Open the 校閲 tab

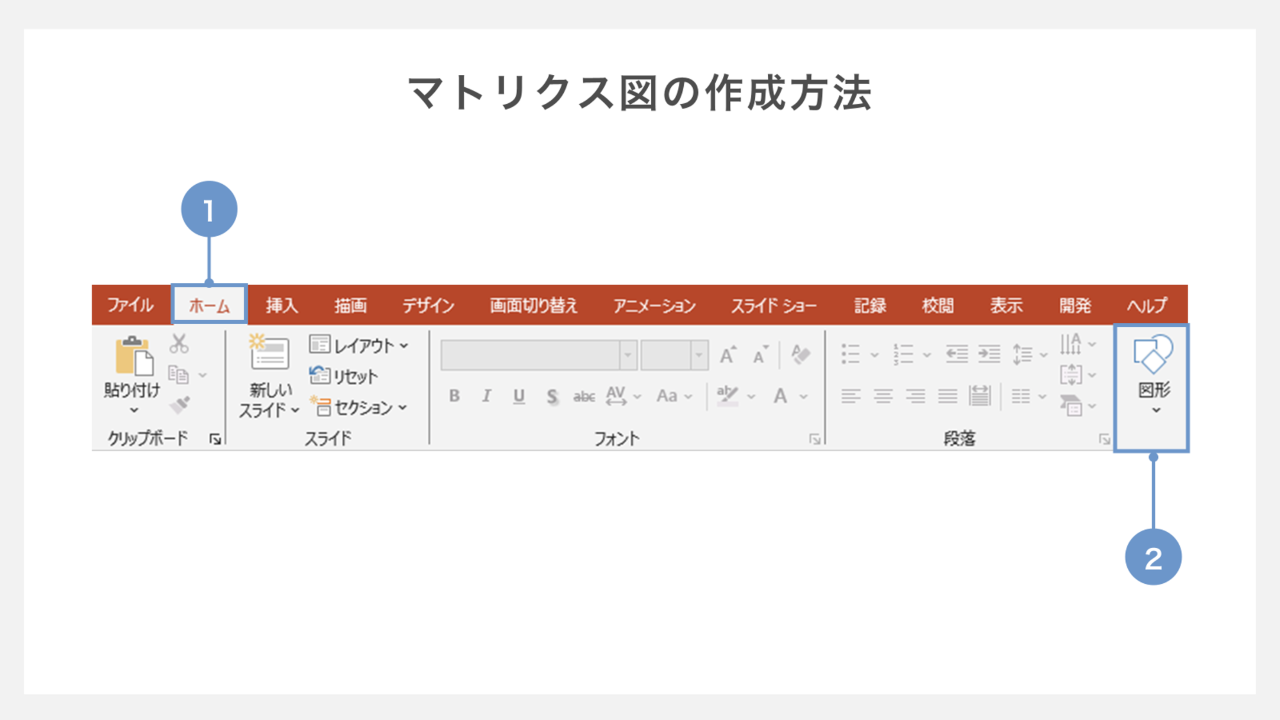pyautogui.click(x=938, y=305)
